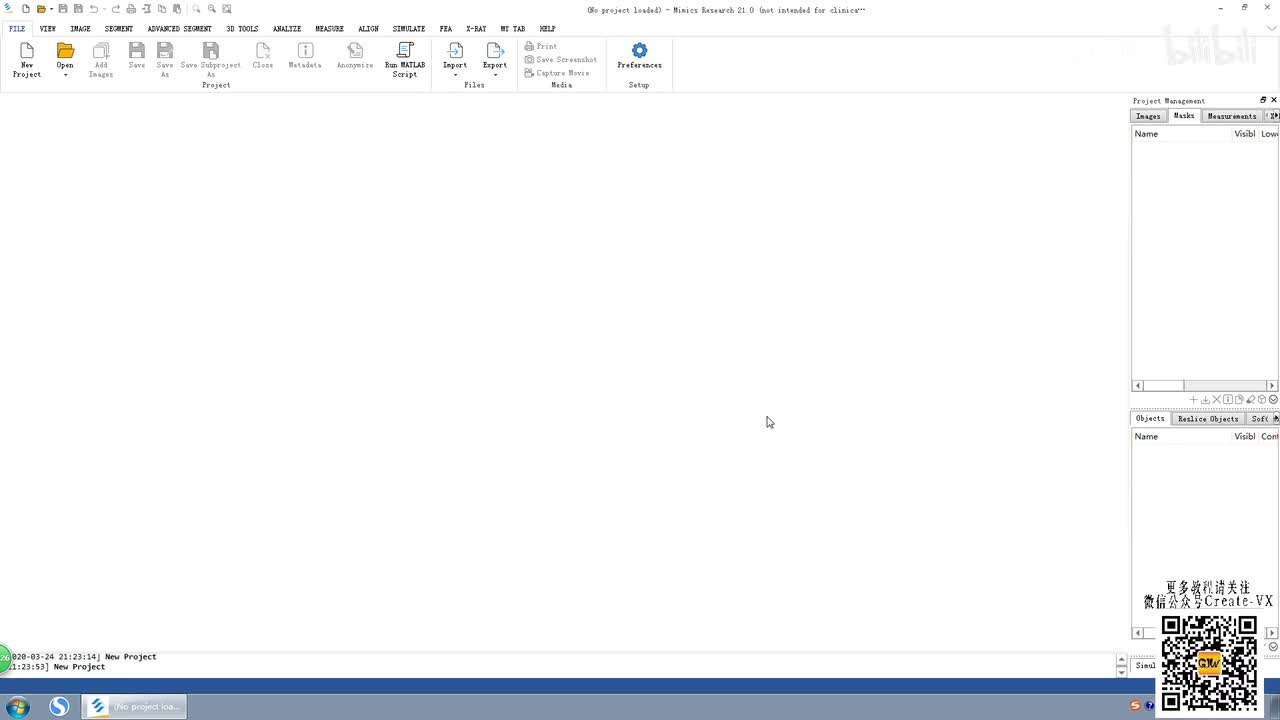Add new mask with plus icon
This screenshot has height=720, width=1280.
click(1193, 400)
